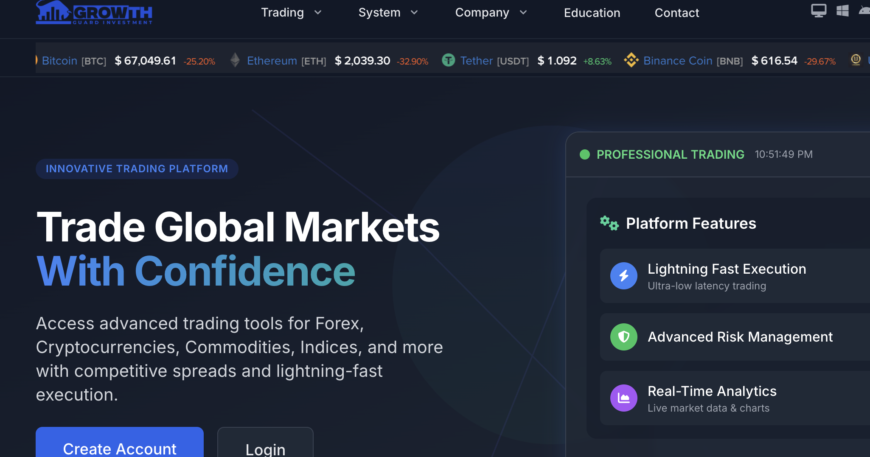The height and width of the screenshot is (457, 870).
Task: Click the Ethereum diamond coin icon
Action: pos(235,61)
